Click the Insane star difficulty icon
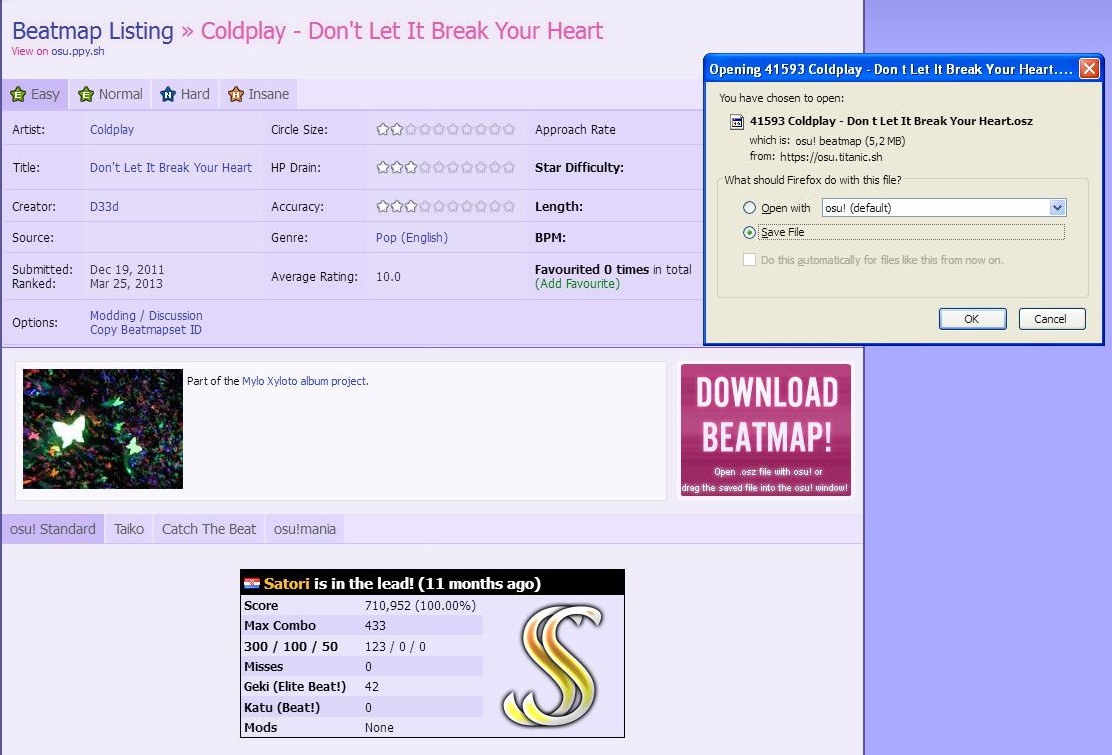 coord(236,94)
